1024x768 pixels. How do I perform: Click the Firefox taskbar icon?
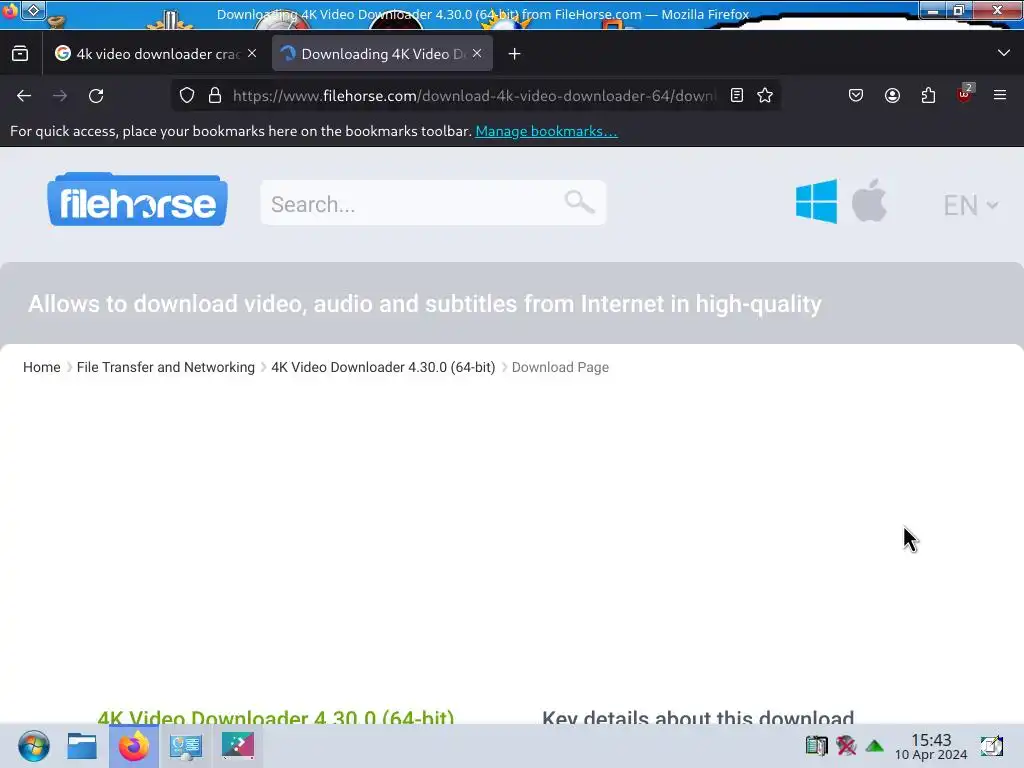[134, 746]
